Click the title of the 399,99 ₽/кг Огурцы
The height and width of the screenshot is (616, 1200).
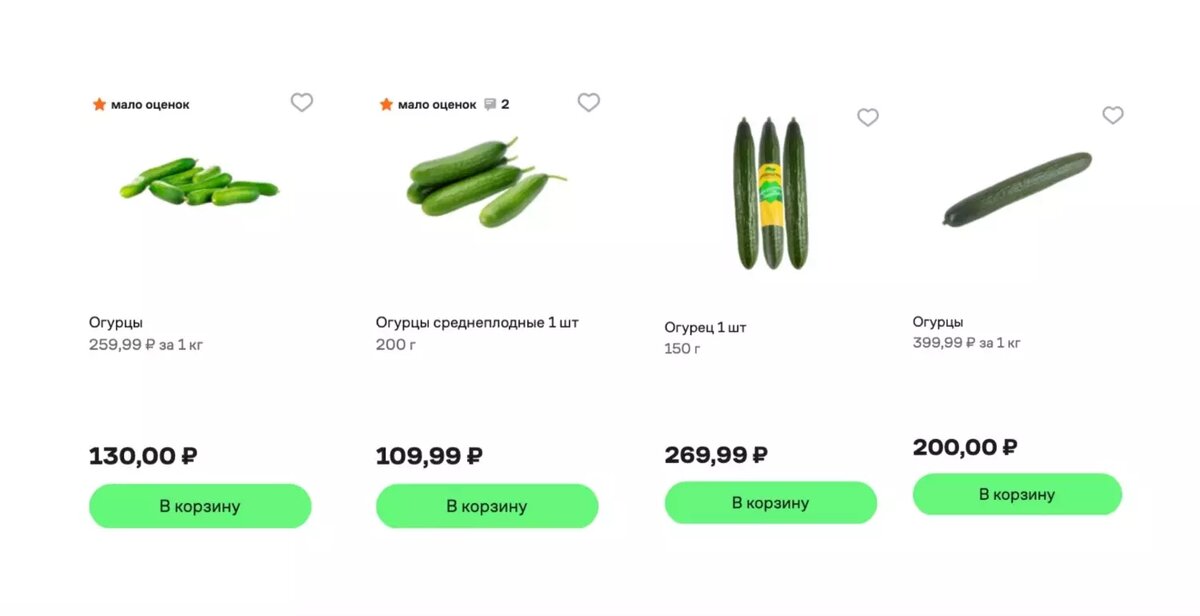pyautogui.click(x=936, y=322)
